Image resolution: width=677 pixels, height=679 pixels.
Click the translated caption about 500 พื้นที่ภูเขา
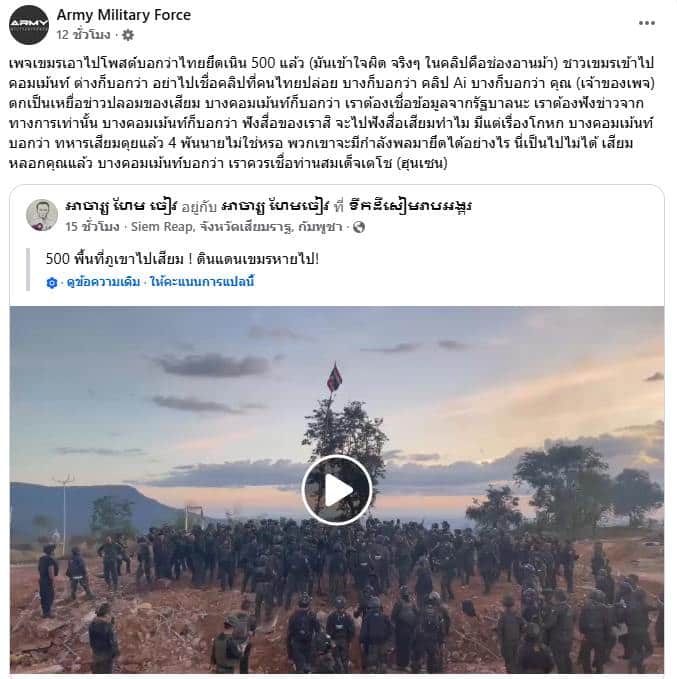[182, 259]
